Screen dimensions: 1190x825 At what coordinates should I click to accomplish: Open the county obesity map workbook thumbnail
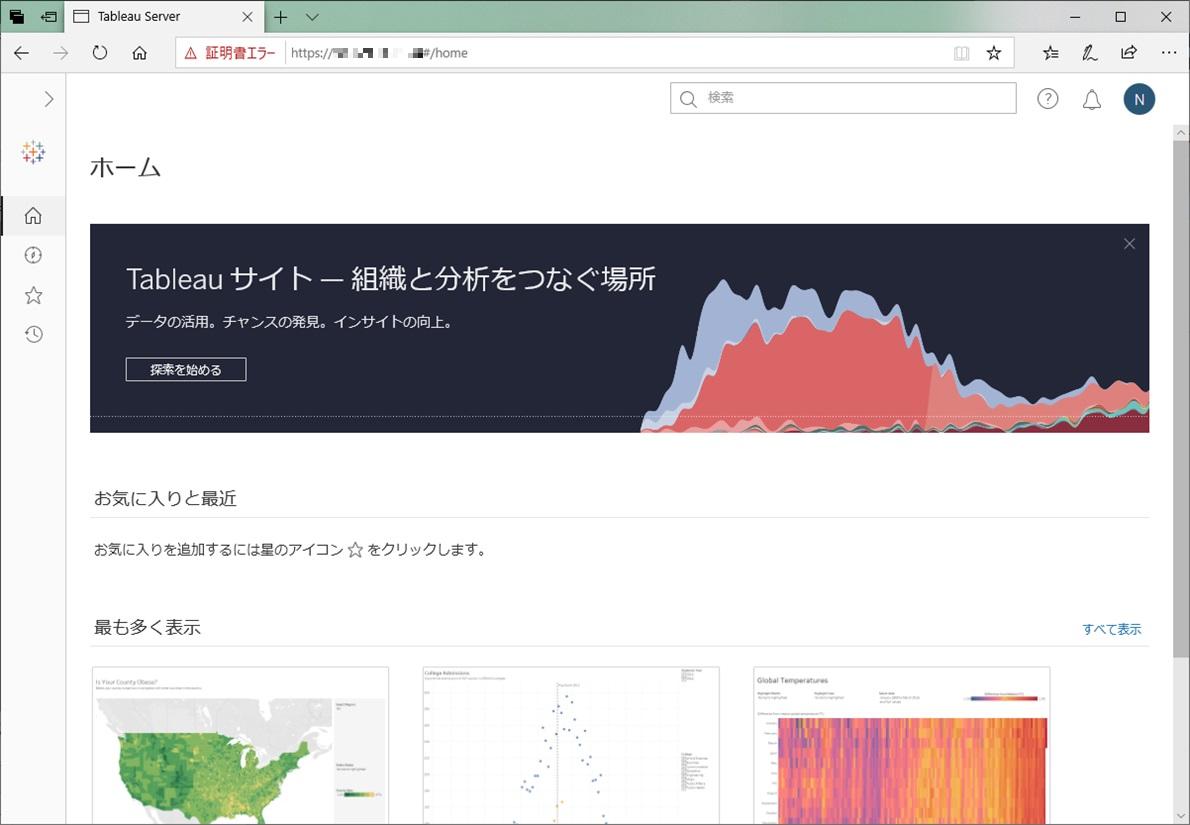[x=240, y=745]
